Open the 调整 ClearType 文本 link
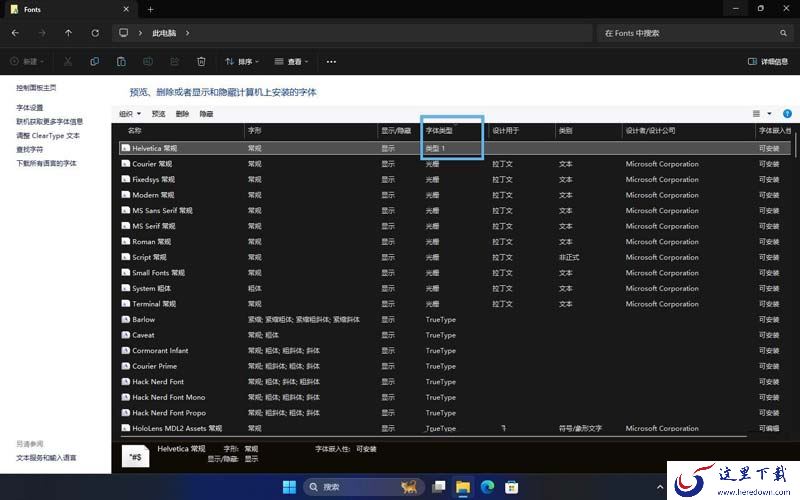This screenshot has width=800, height=500. [x=48, y=136]
